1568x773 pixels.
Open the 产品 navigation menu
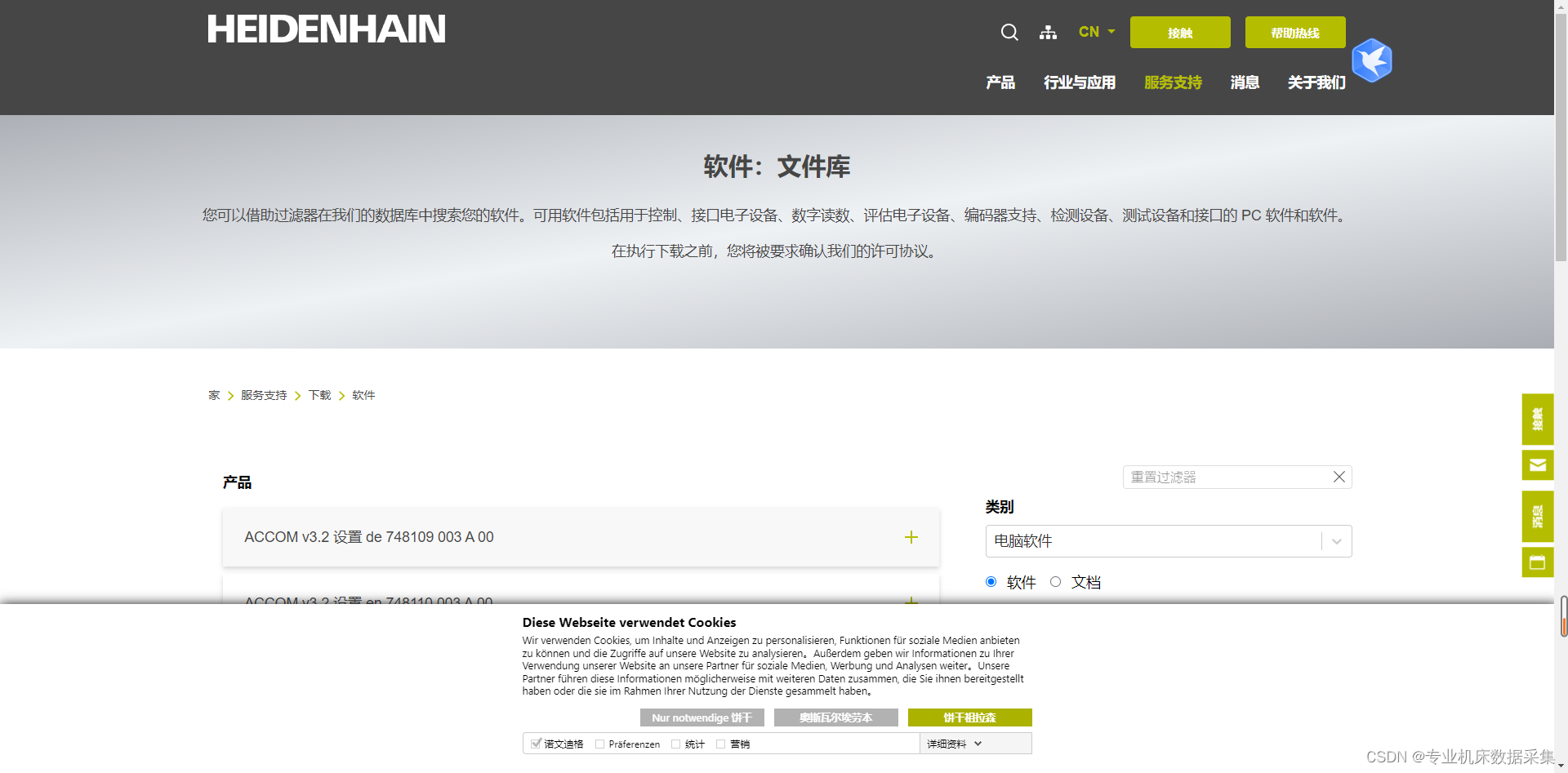[x=1000, y=82]
